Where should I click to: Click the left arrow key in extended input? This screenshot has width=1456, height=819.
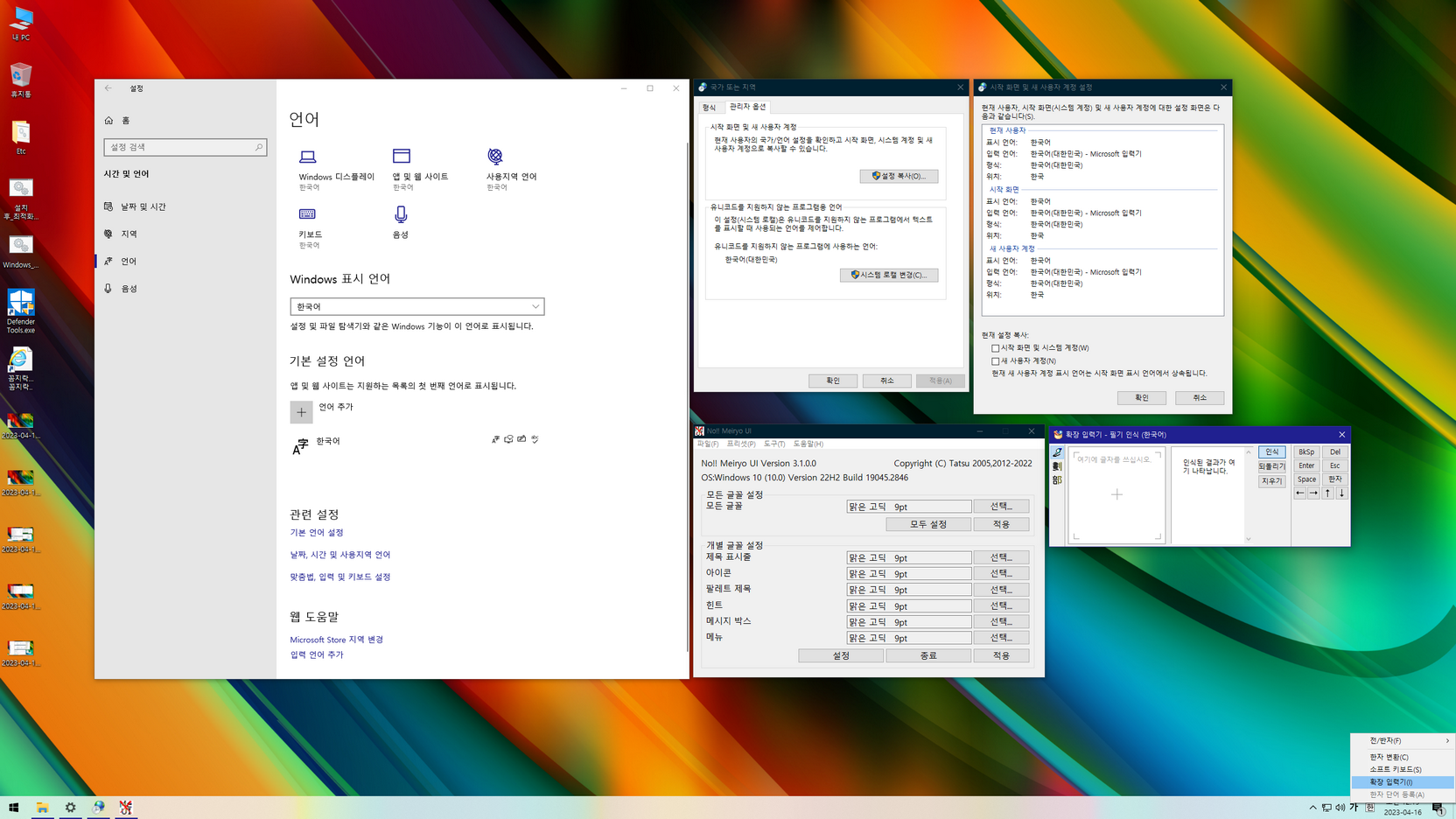pos(1300,493)
